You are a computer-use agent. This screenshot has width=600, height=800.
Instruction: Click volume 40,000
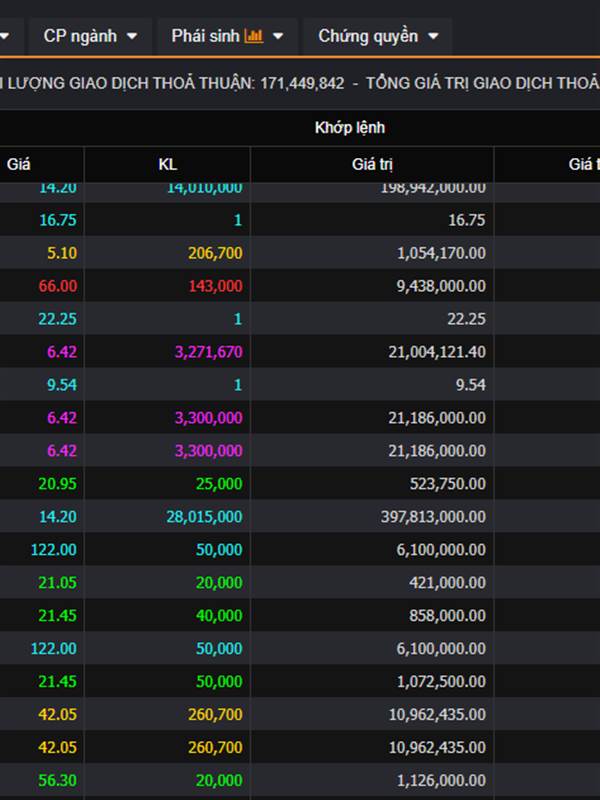(219, 615)
